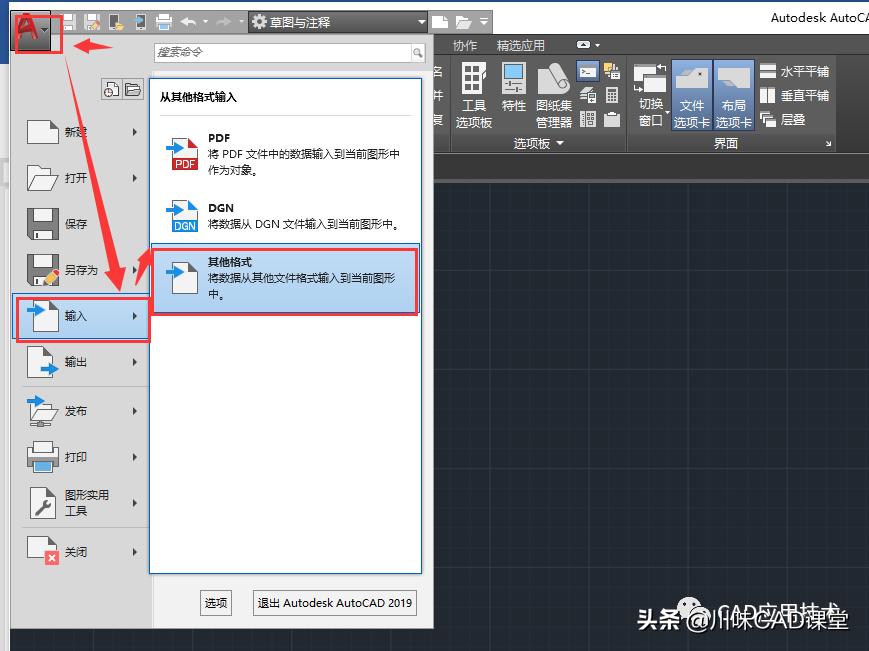The height and width of the screenshot is (651, 869).
Task: Toggle the File Tabs button (文件选项卡)
Action: pyautogui.click(x=690, y=93)
